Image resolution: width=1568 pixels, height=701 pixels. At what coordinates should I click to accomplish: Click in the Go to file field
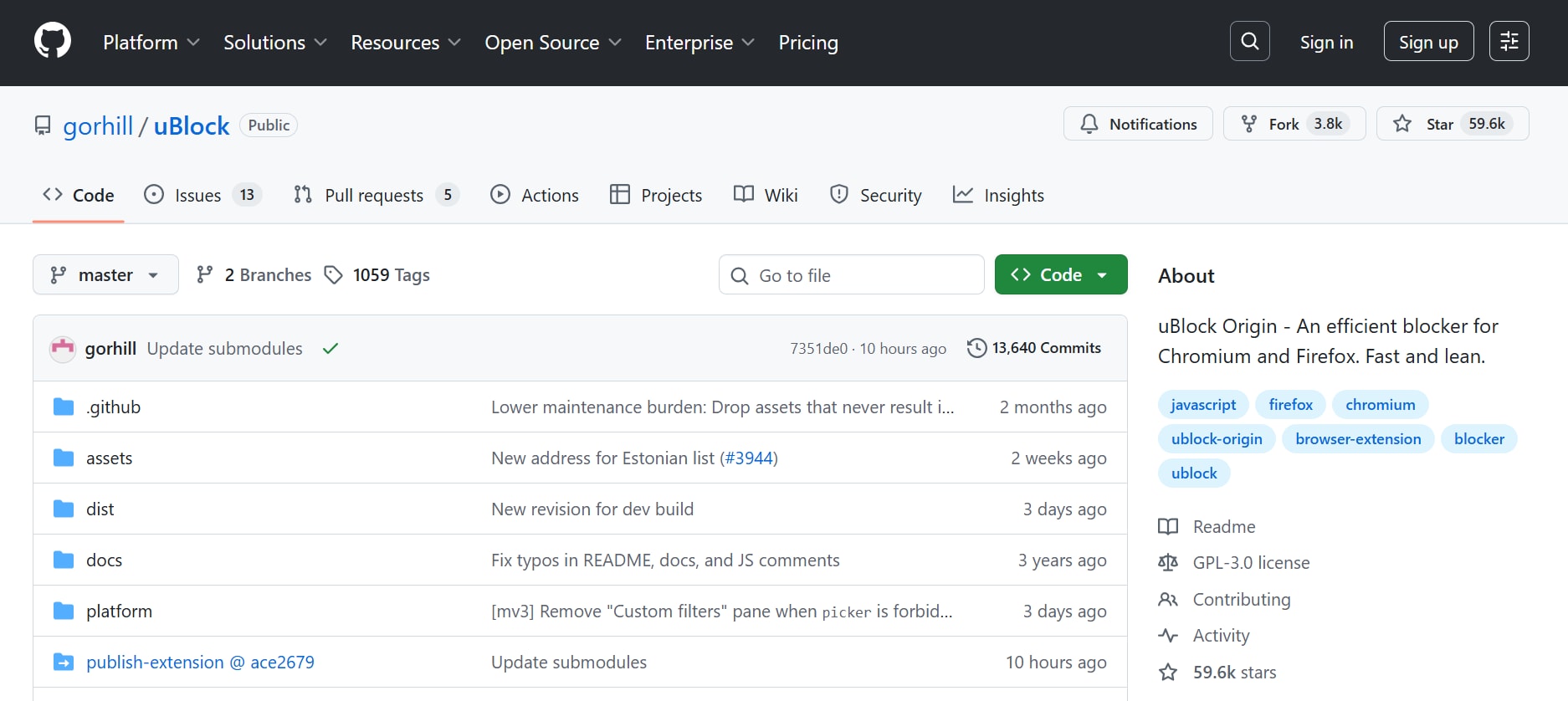tap(852, 274)
